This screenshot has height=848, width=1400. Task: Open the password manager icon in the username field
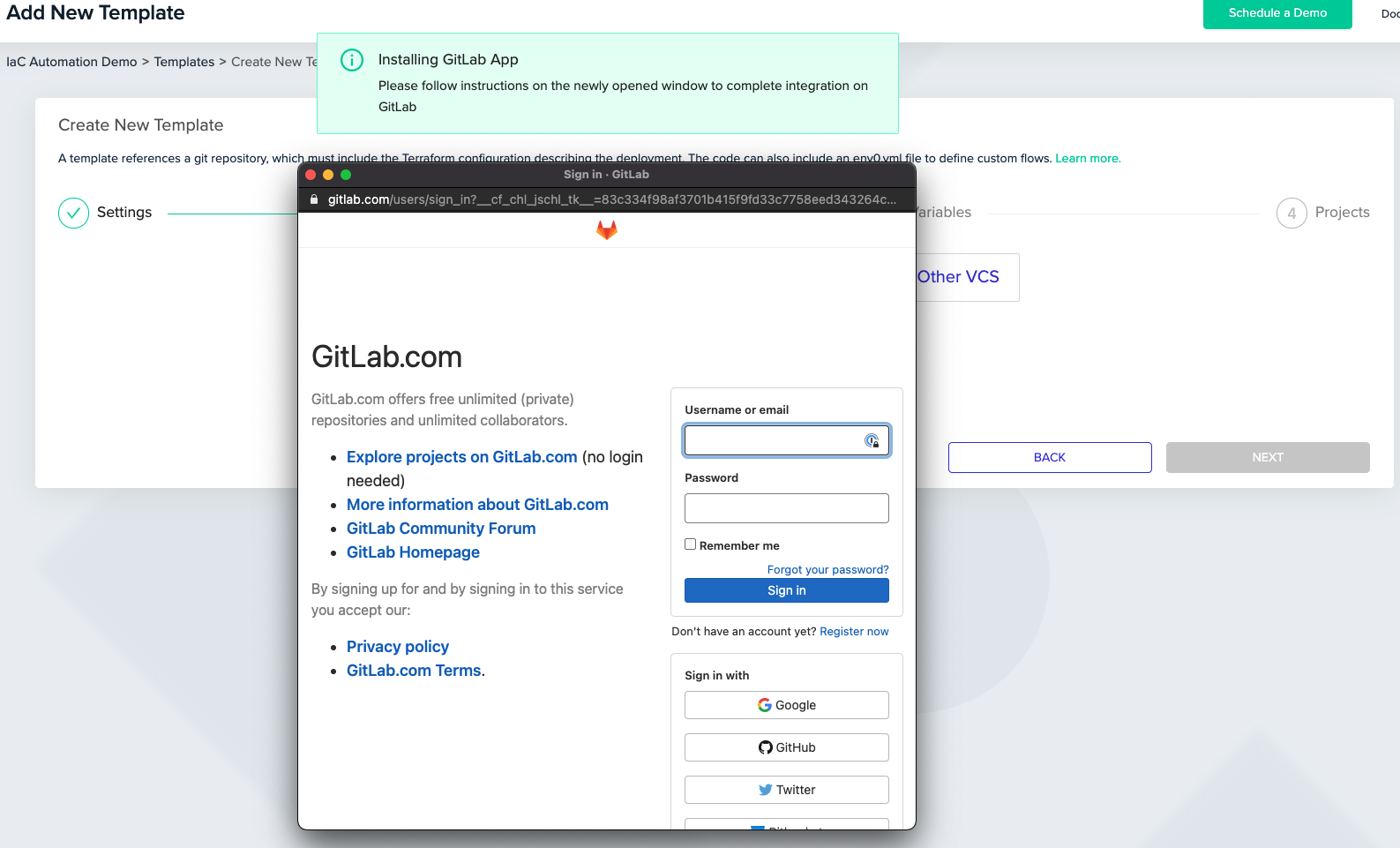point(872,440)
